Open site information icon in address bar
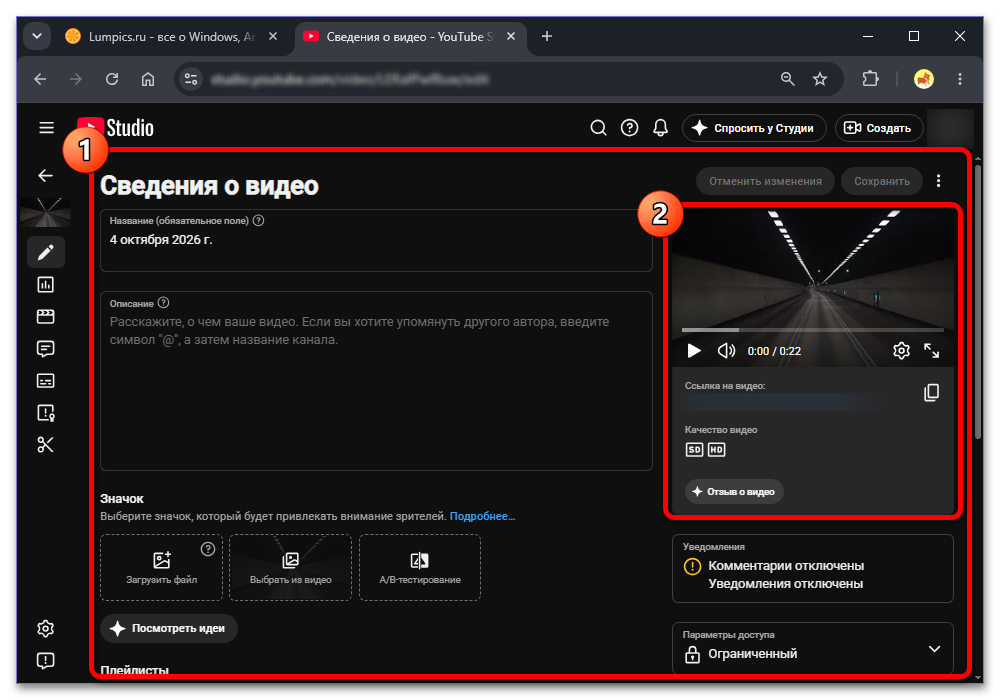1000x700 pixels. 191,79
